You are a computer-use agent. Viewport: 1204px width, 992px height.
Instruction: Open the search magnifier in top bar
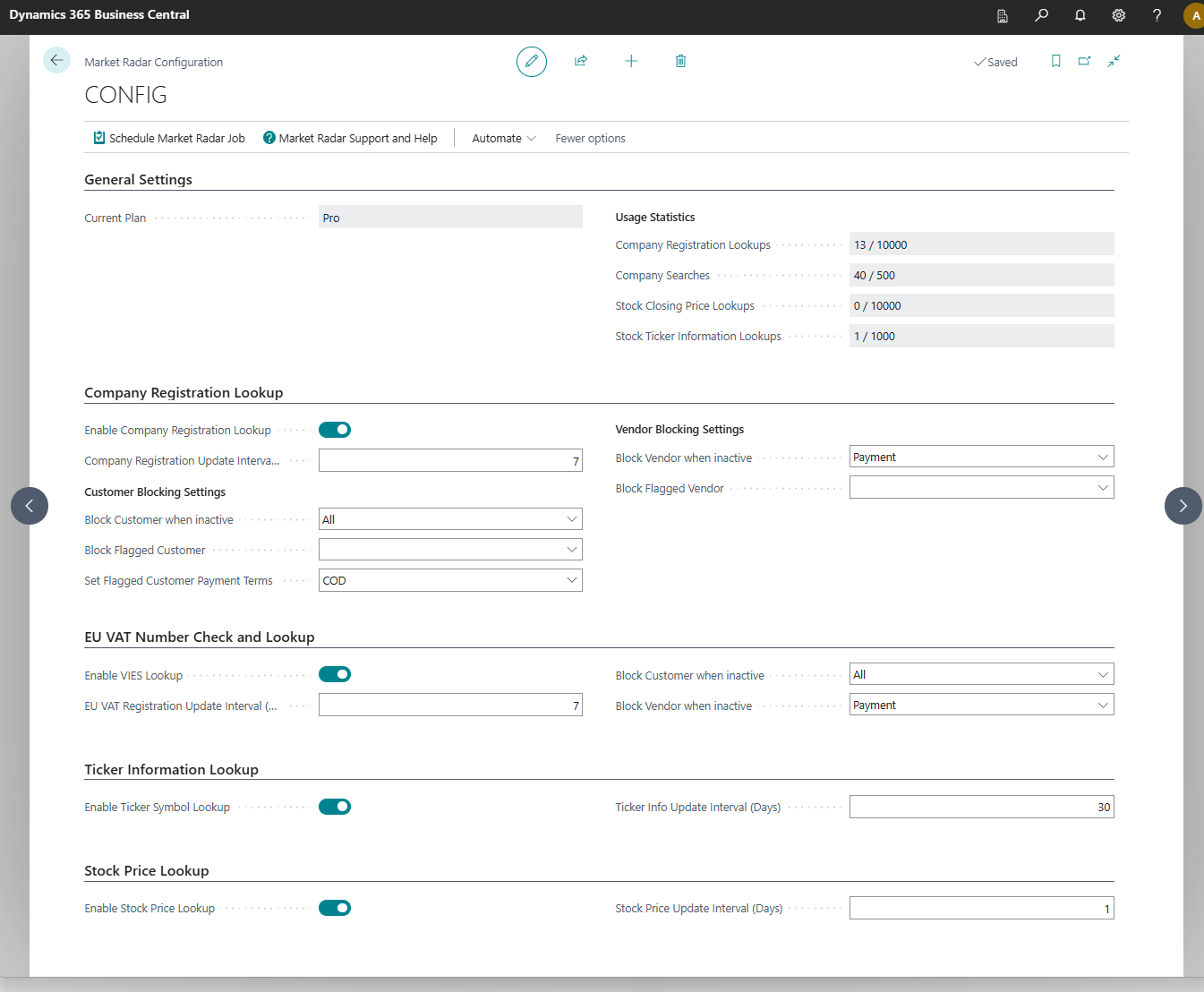tap(1042, 15)
